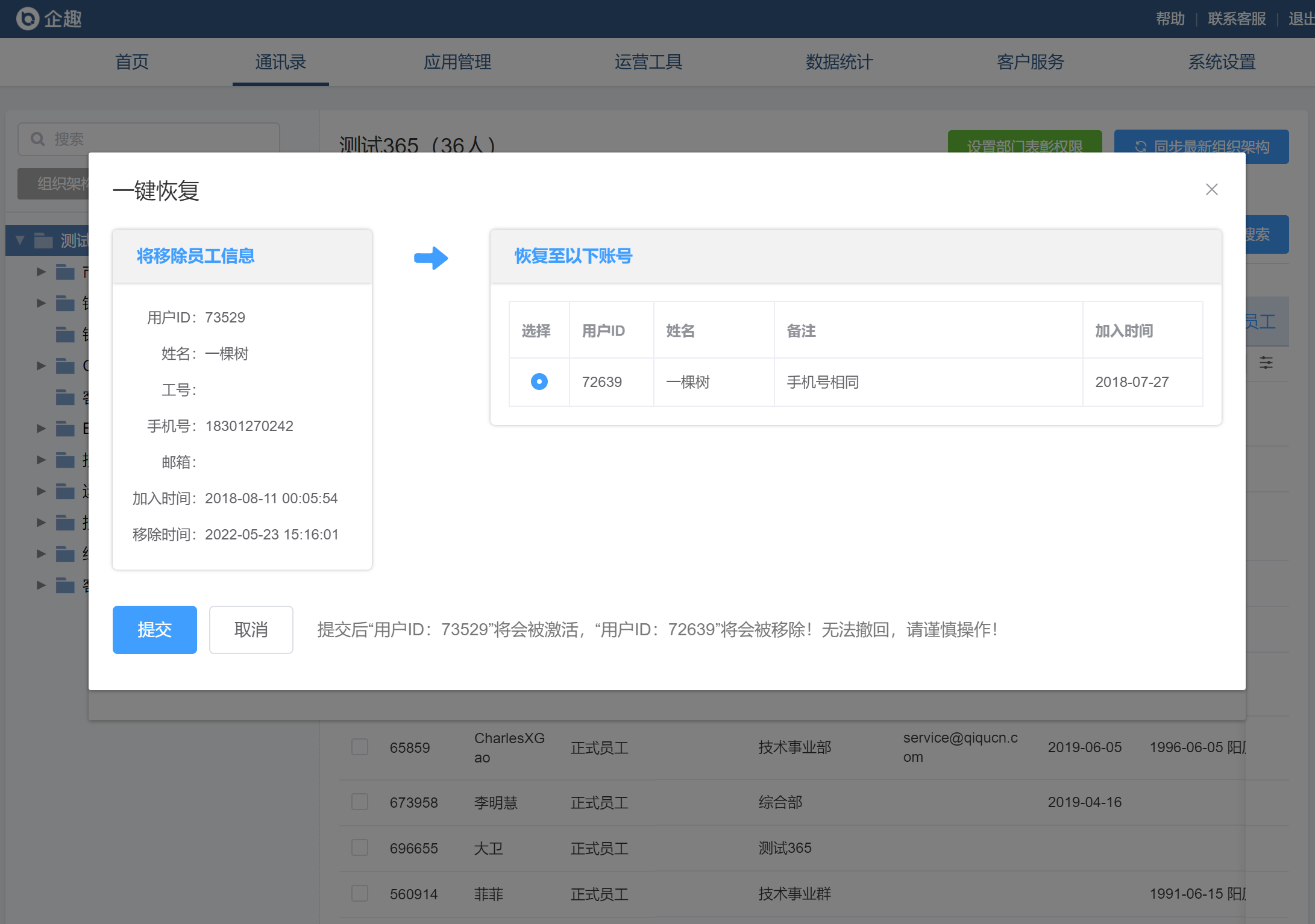This screenshot has height=924, width=1315.
Task: Select the radio button for user 72639
Action: 539,382
